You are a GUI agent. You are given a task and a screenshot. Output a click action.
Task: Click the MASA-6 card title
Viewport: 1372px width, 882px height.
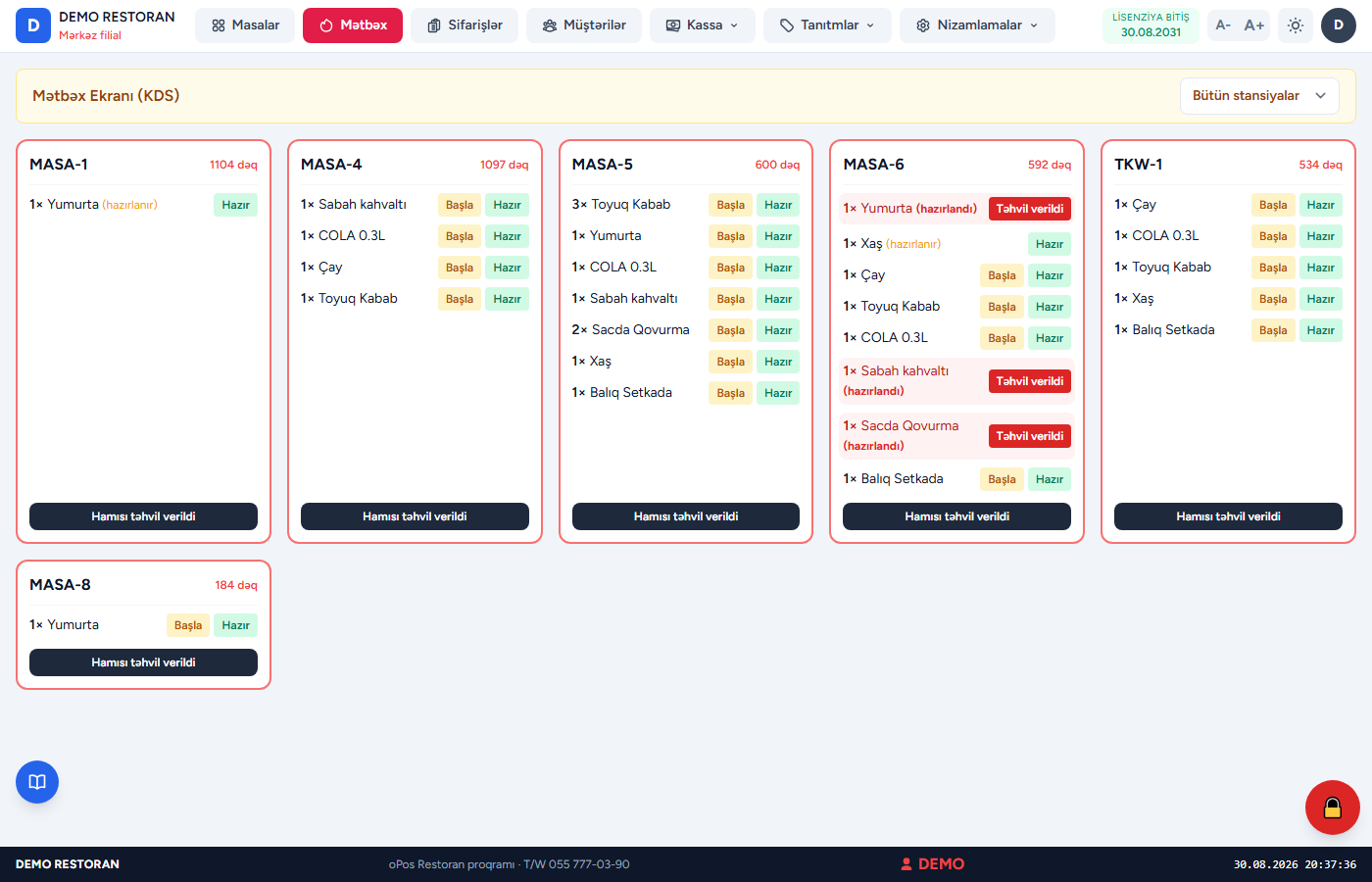click(873, 165)
